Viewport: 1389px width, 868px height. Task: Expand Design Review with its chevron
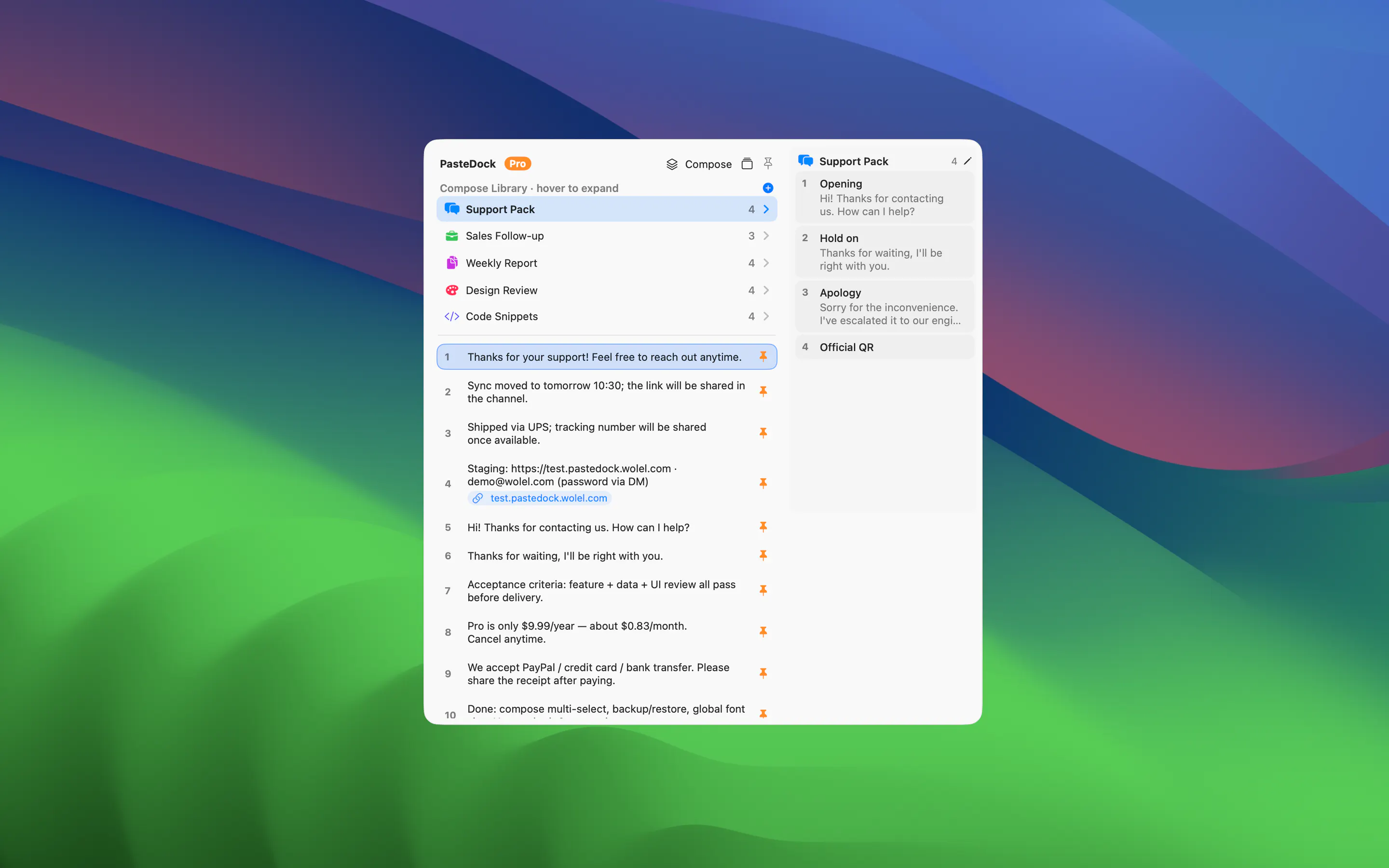(766, 290)
